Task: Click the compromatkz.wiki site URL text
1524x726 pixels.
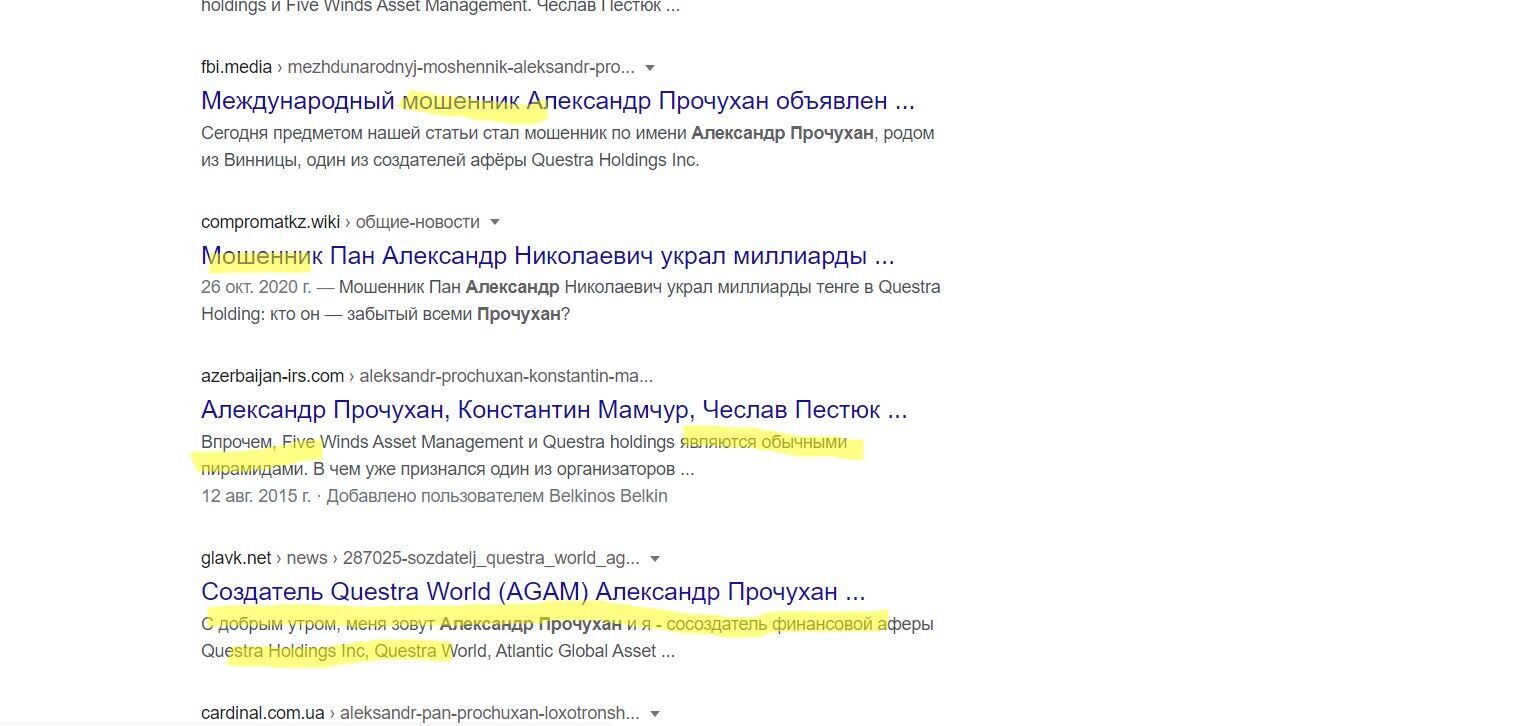Action: click(270, 222)
